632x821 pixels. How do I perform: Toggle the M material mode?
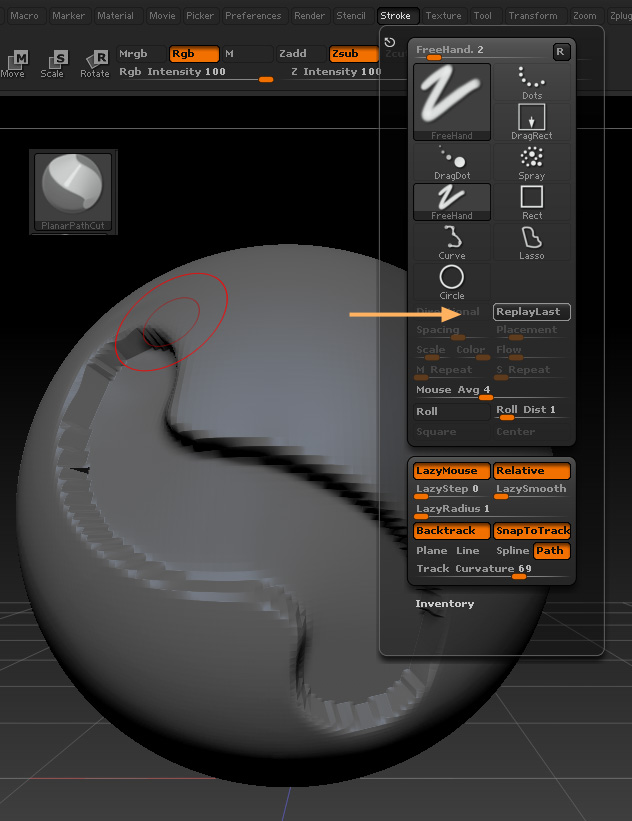(x=248, y=53)
